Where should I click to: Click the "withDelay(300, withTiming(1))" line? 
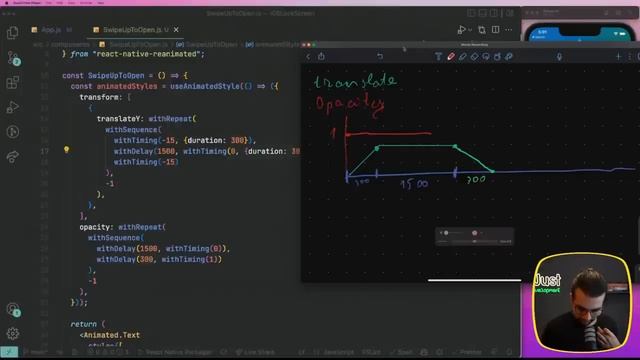(159, 259)
